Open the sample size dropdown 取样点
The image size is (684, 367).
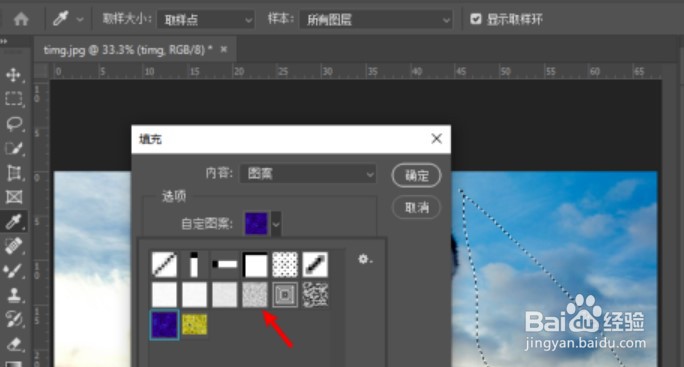(x=205, y=20)
